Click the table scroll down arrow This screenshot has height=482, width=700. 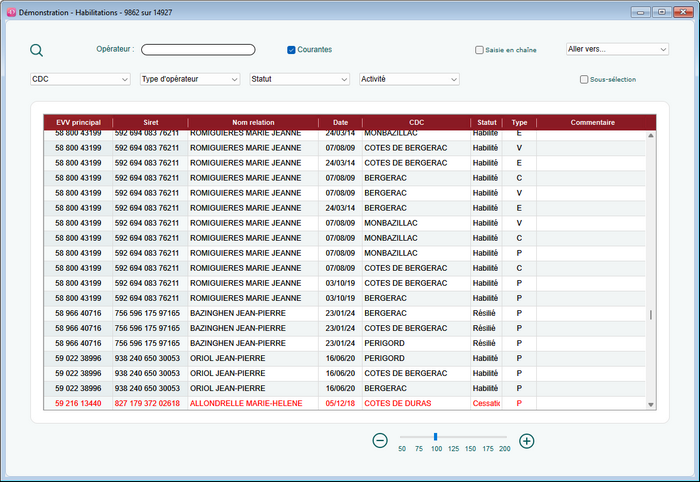[651, 404]
